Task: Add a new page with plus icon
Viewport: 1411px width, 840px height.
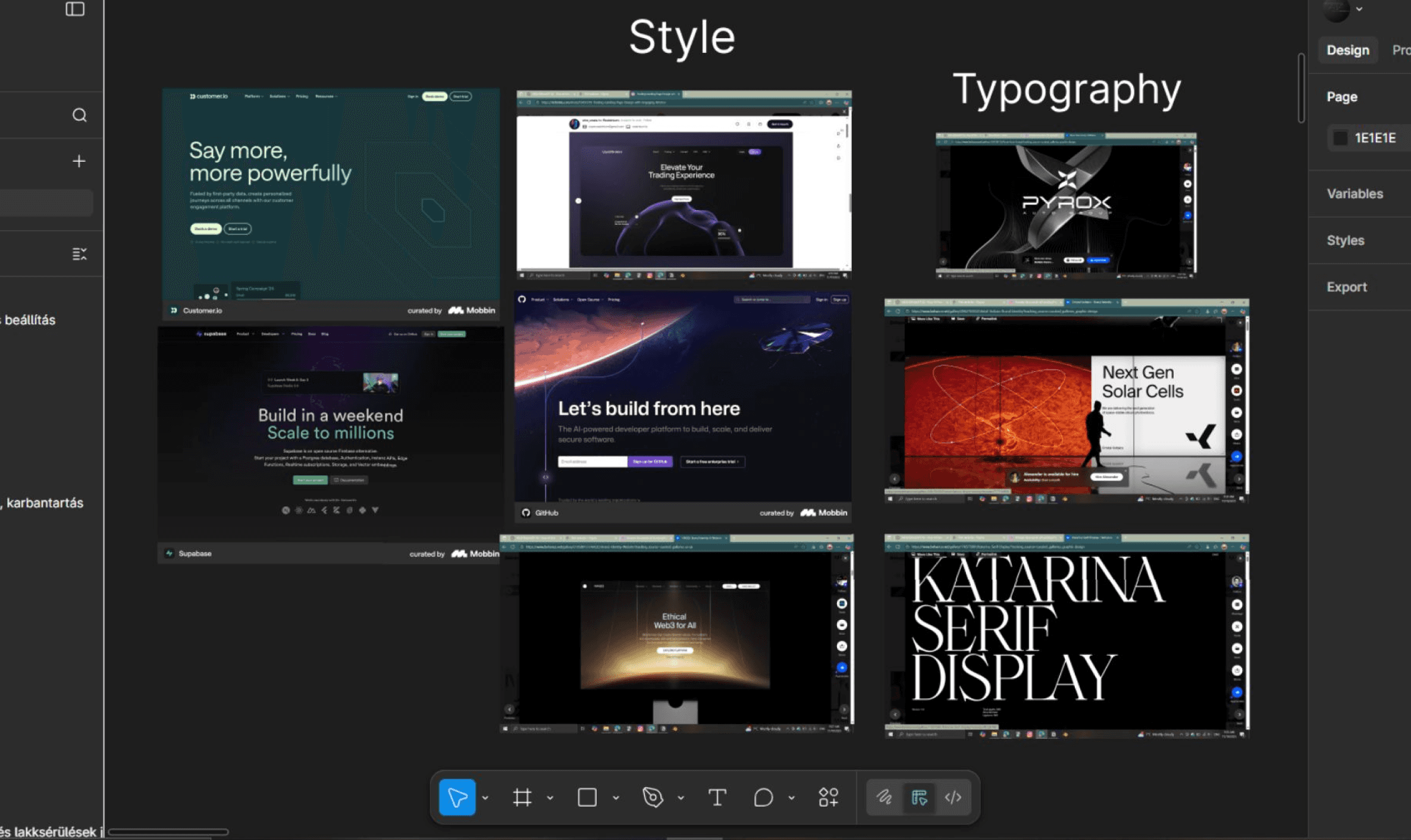Action: click(79, 161)
